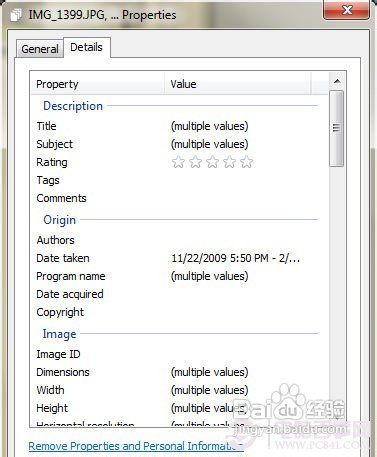Image resolution: width=377 pixels, height=457 pixels.
Task: Select the Copyright property label
Action: tap(60, 312)
